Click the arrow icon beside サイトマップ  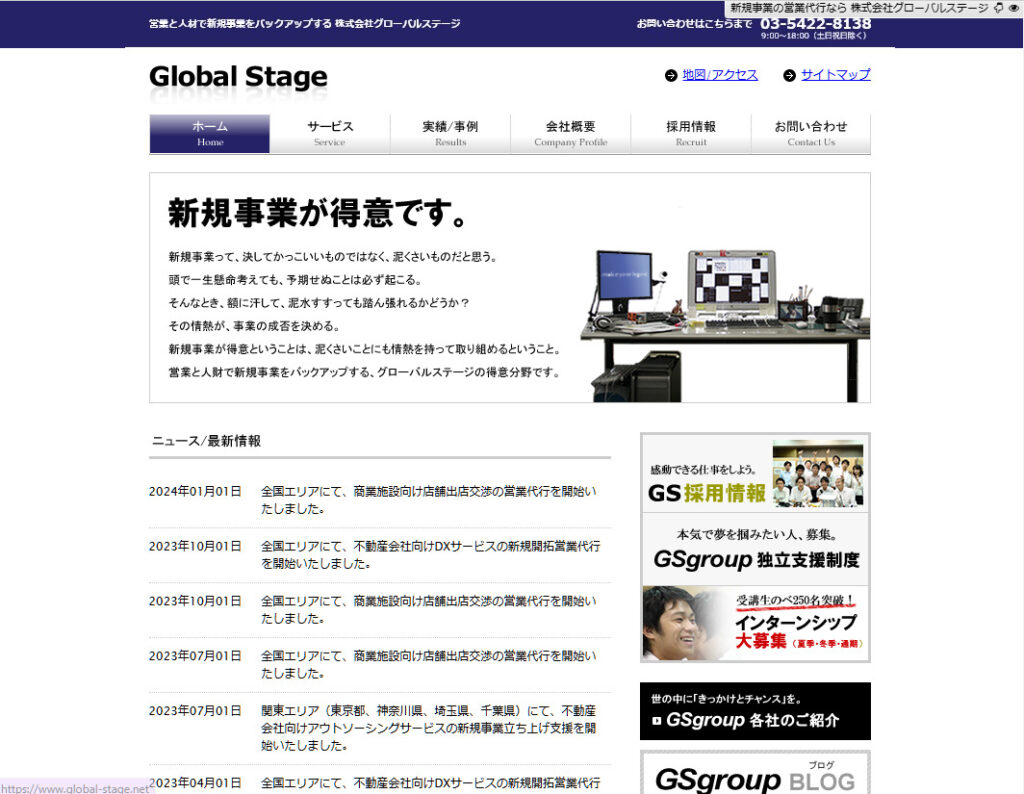pyautogui.click(x=789, y=75)
